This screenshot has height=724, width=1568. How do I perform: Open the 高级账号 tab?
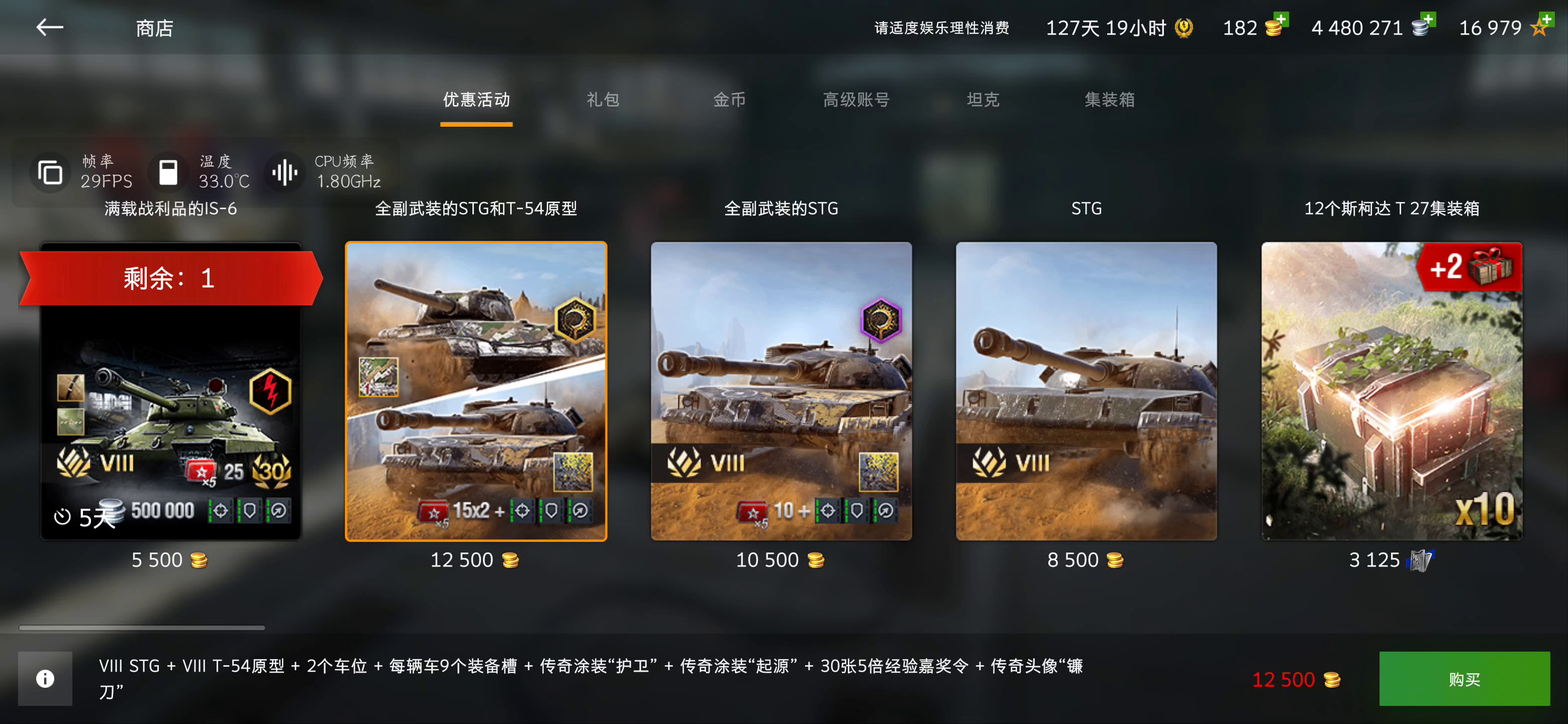pos(856,100)
